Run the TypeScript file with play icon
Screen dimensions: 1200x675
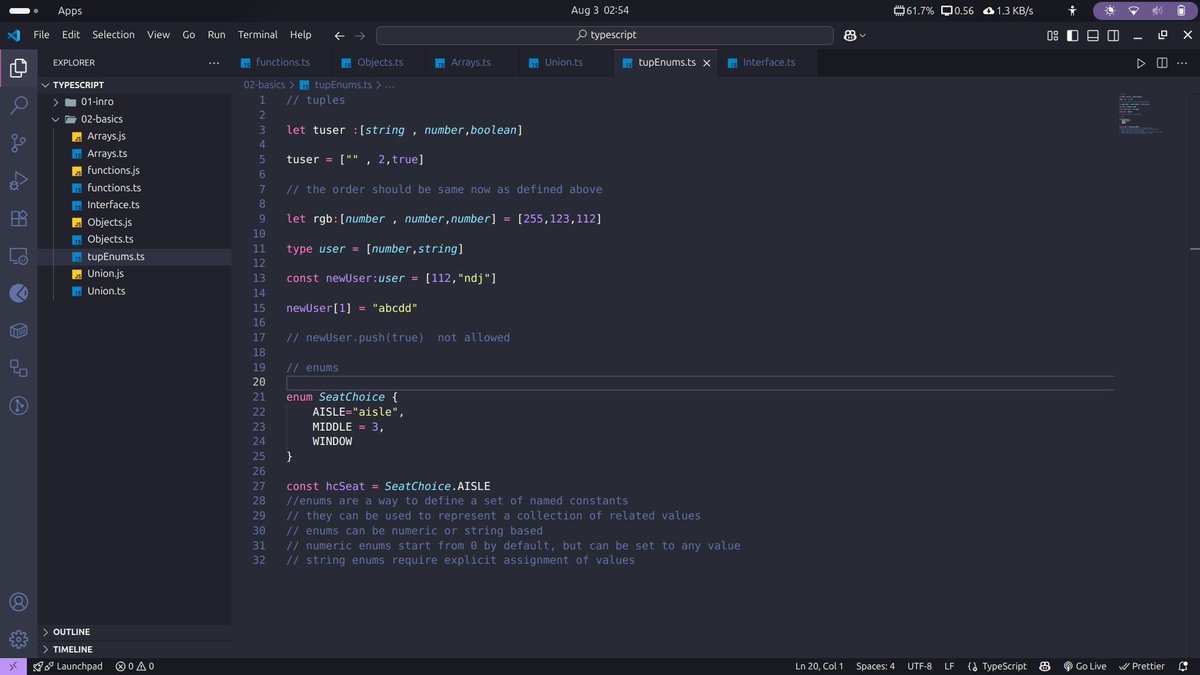coord(1141,63)
